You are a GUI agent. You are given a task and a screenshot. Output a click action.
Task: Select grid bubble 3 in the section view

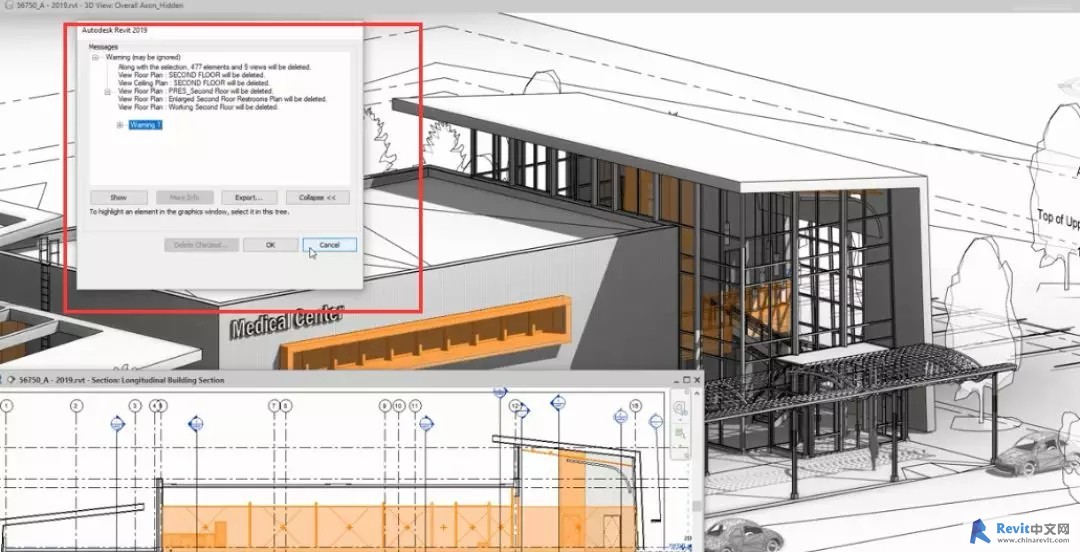tap(135, 406)
